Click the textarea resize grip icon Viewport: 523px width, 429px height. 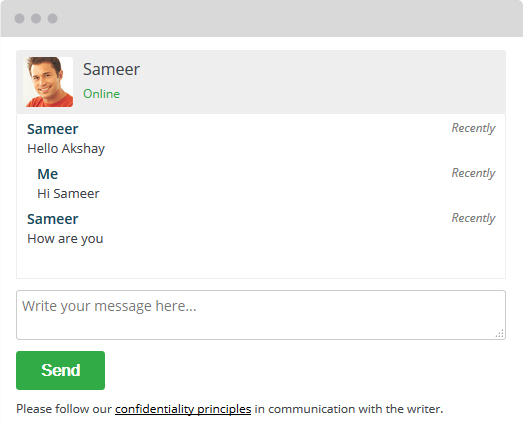[500, 334]
